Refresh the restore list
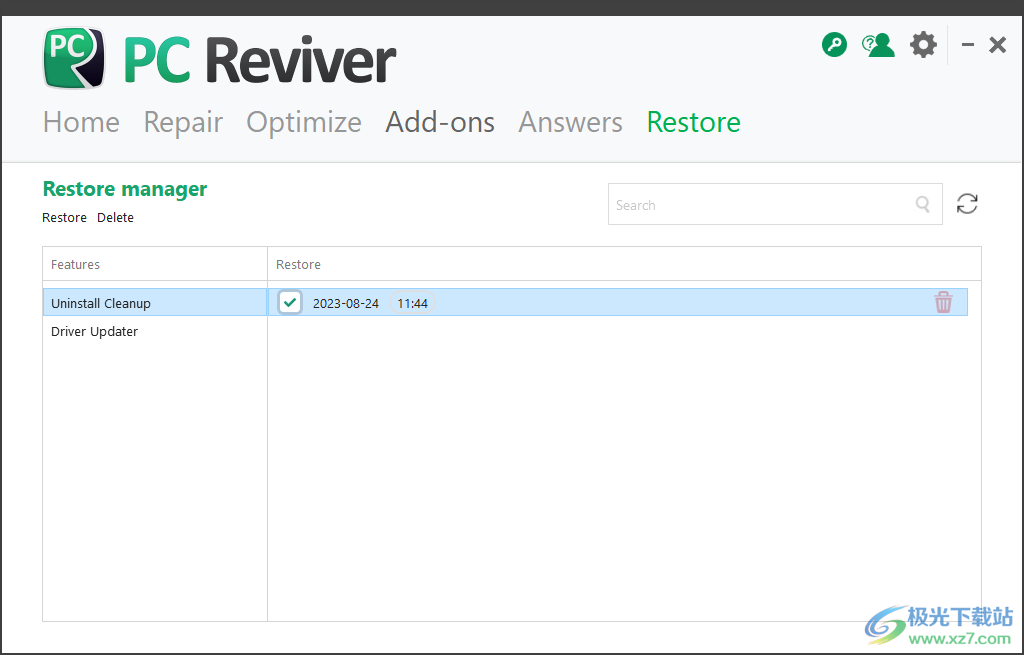This screenshot has height=655, width=1024. [x=967, y=204]
